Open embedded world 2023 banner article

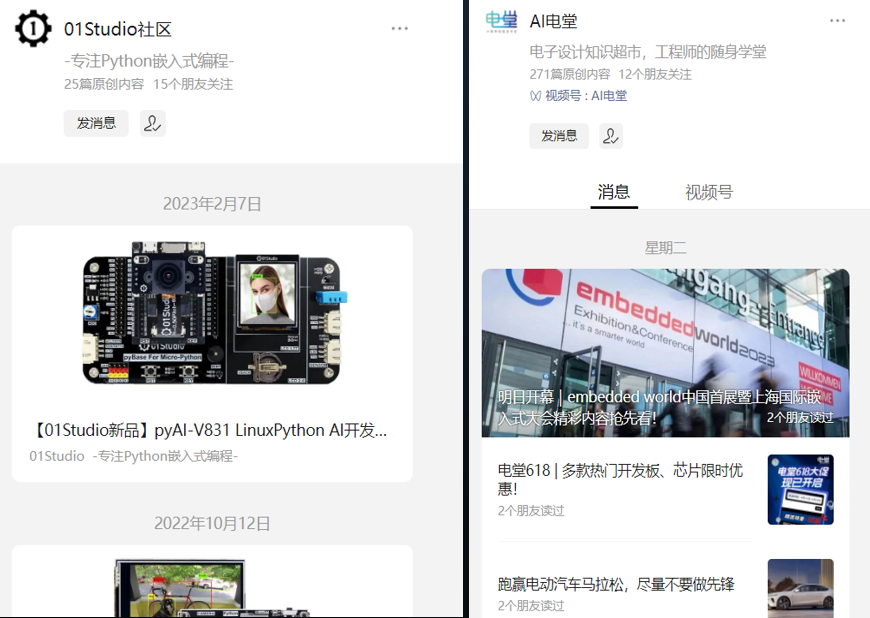coord(665,353)
